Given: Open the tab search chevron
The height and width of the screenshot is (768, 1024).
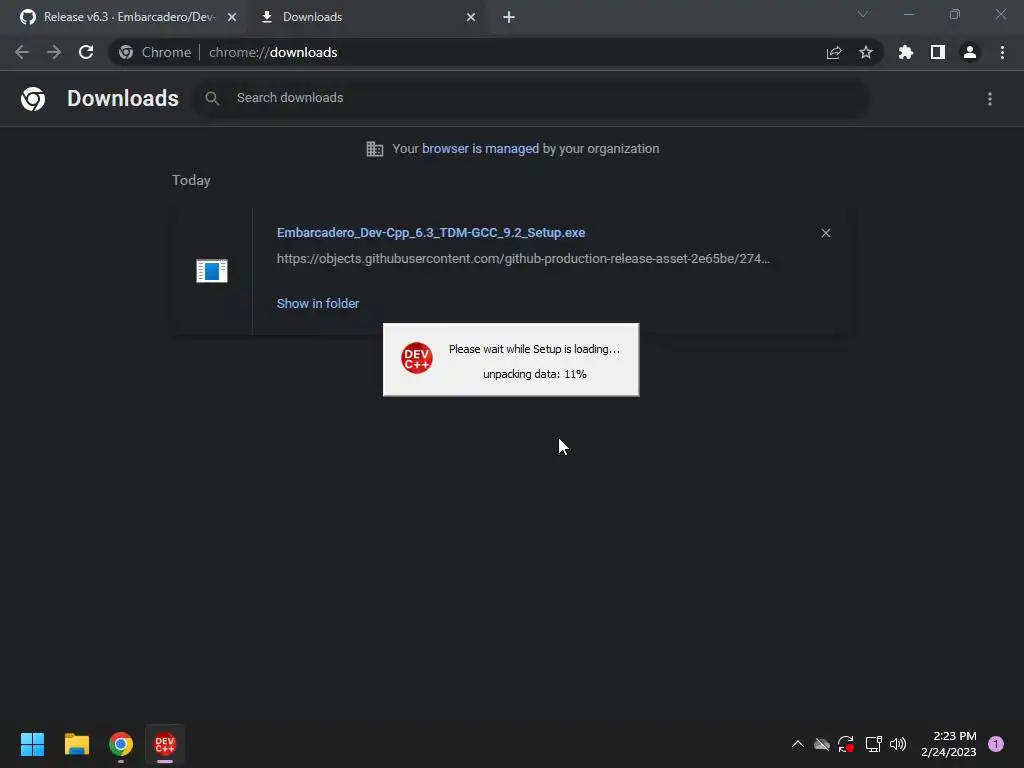Looking at the screenshot, I should pyautogui.click(x=863, y=14).
